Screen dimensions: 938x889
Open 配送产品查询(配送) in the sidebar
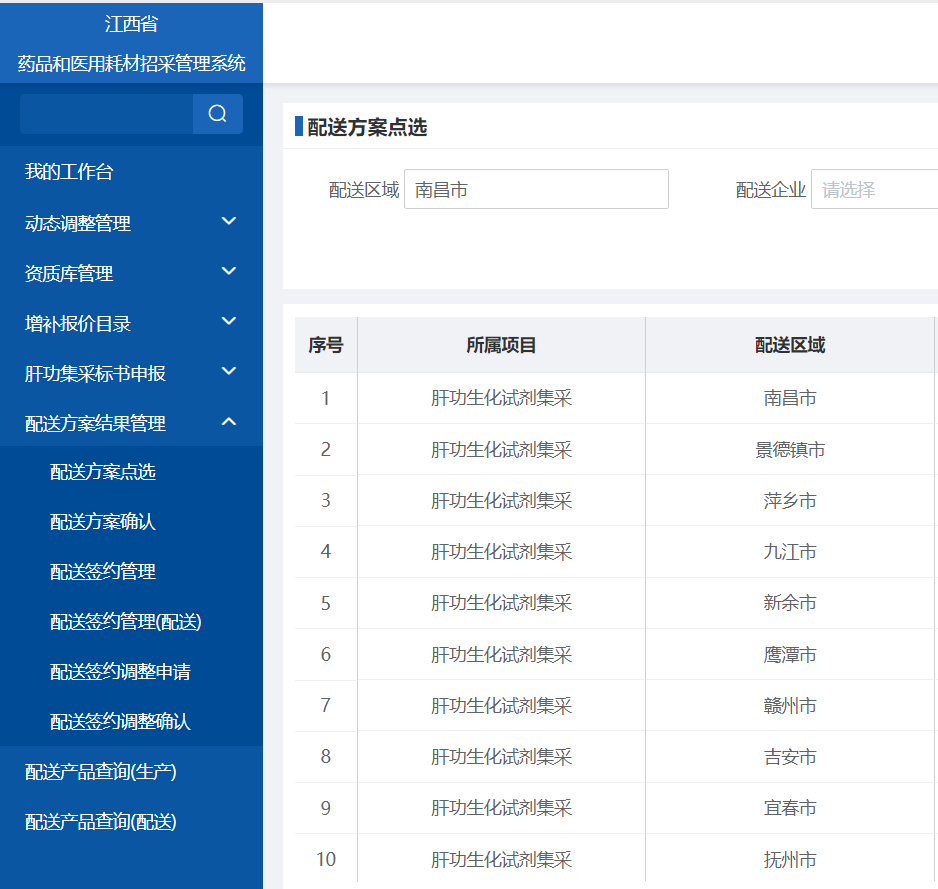101,822
